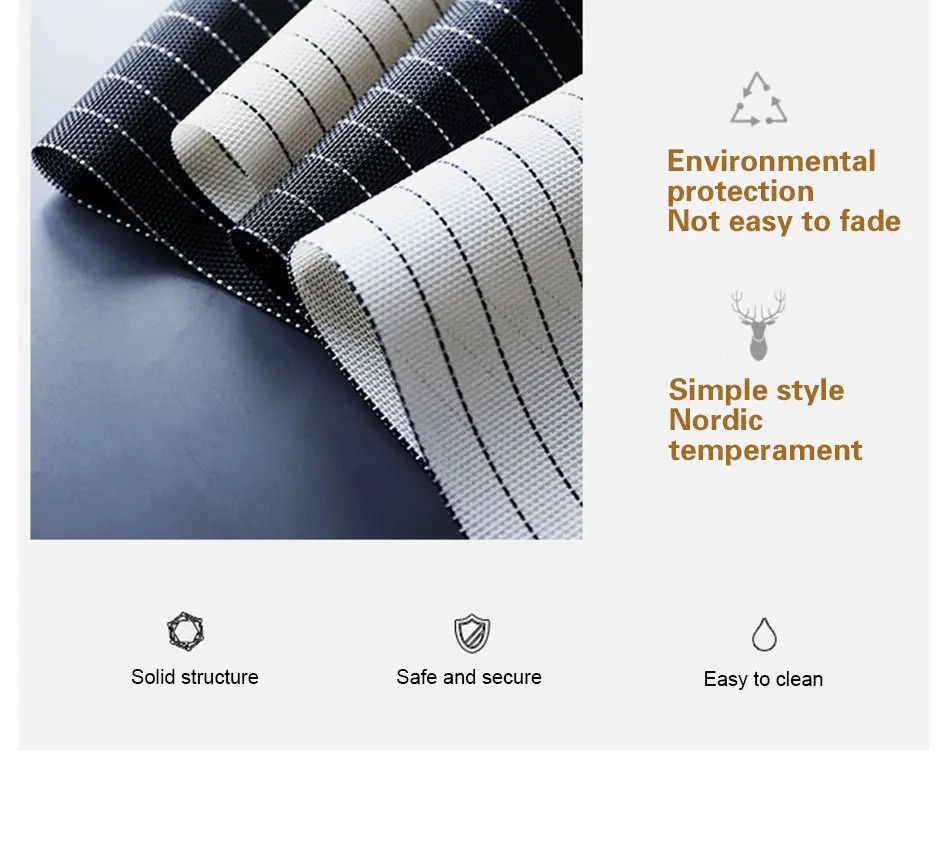The height and width of the screenshot is (849, 950).
Task: Click the recycling arrows triangle icon
Action: [x=759, y=99]
